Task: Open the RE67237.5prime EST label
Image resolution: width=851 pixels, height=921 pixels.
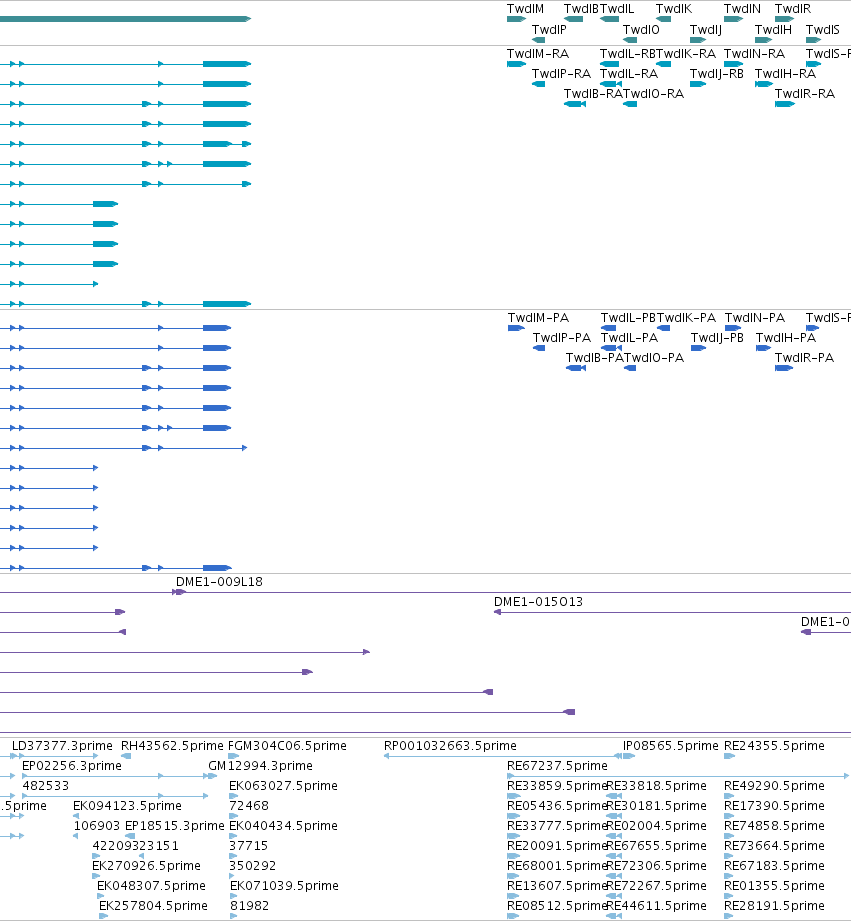Action: (x=557, y=765)
